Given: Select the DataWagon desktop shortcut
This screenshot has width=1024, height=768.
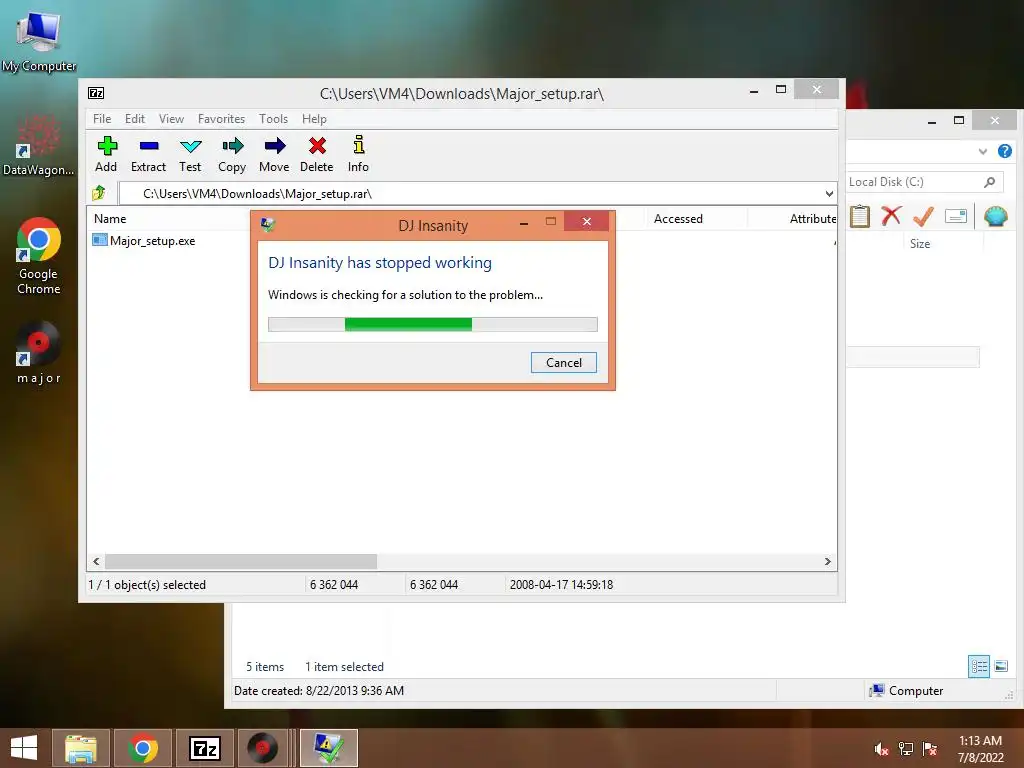Looking at the screenshot, I should (x=39, y=145).
